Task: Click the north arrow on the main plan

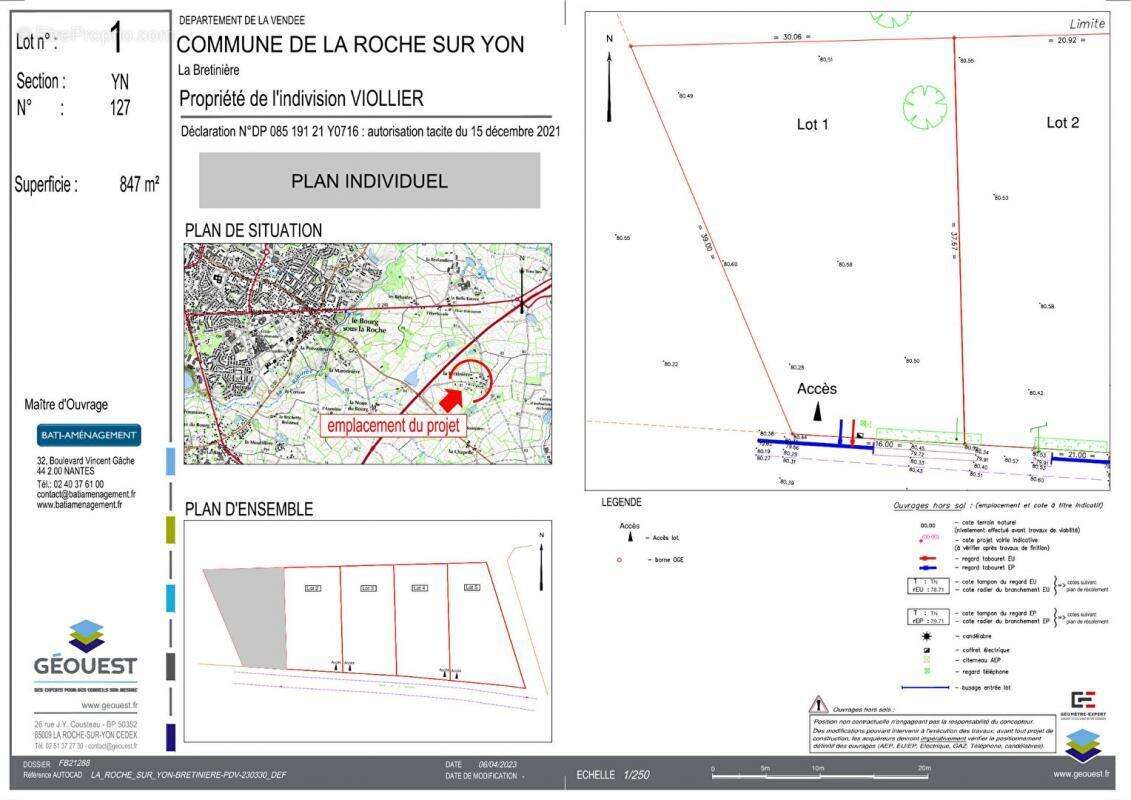Action: pos(609,78)
